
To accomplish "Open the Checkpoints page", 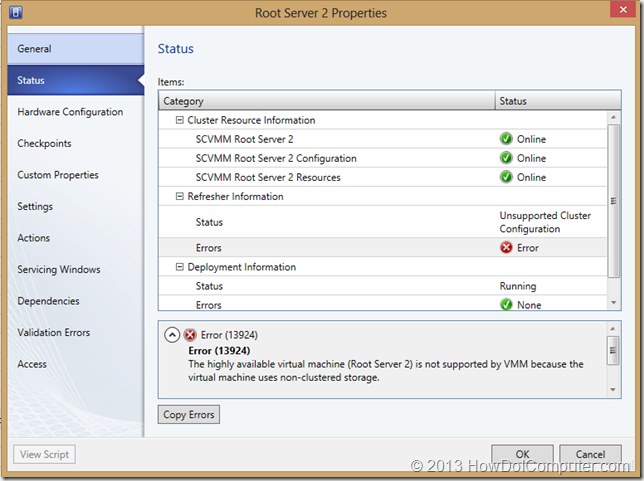I will 76,143.
